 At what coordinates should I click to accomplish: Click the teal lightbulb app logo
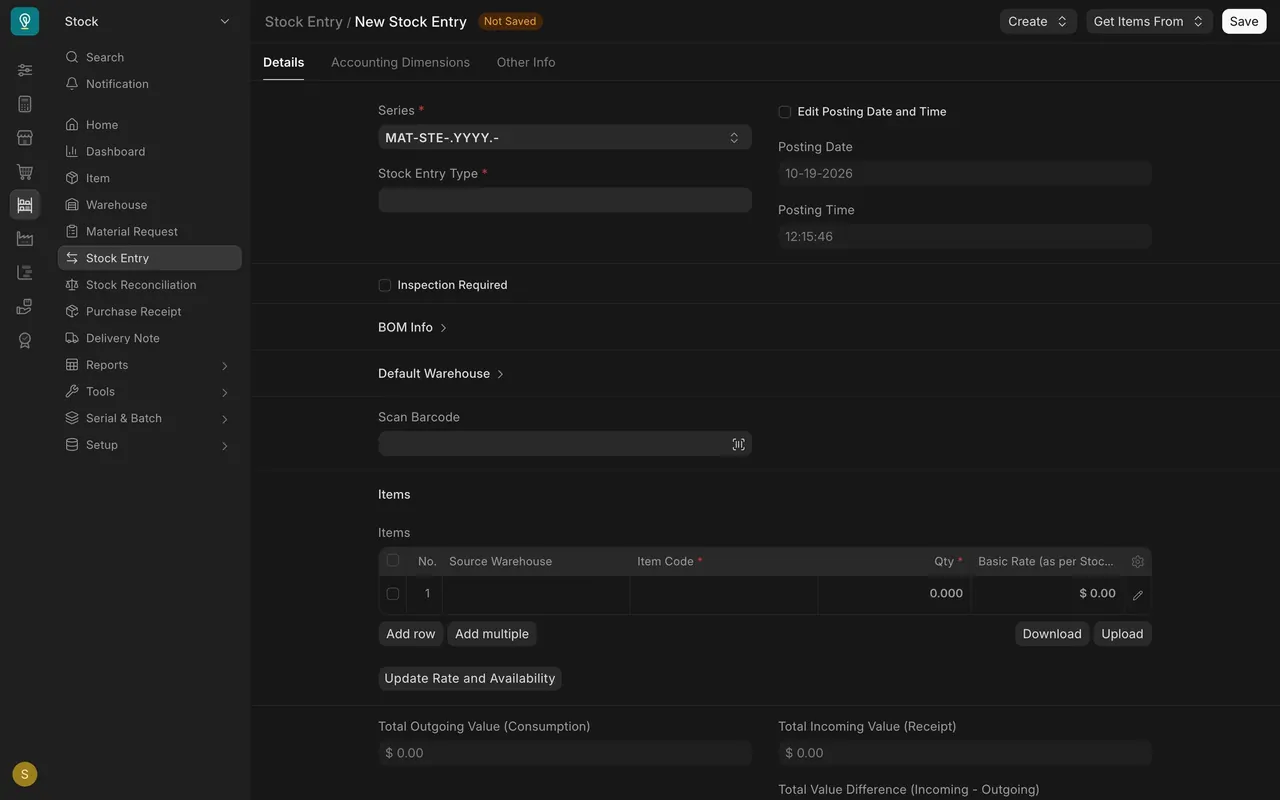pos(25,21)
